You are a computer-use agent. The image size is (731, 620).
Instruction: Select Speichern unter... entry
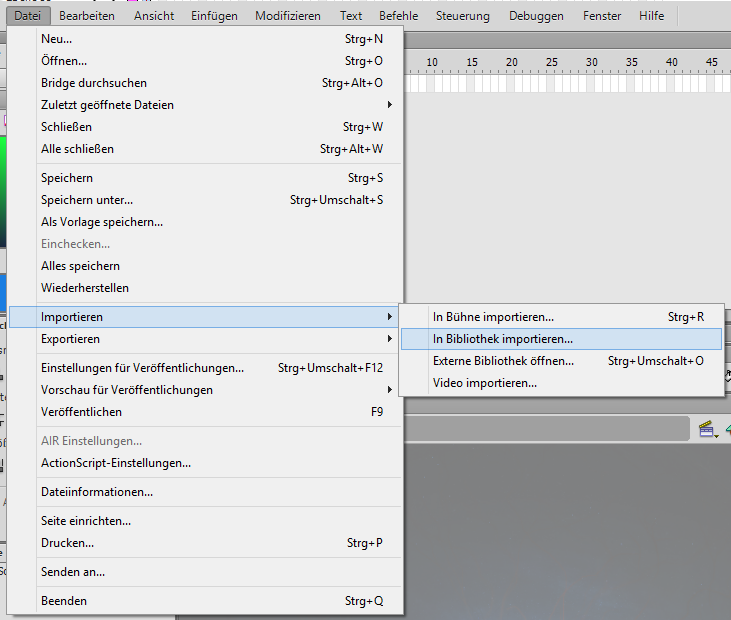205,200
